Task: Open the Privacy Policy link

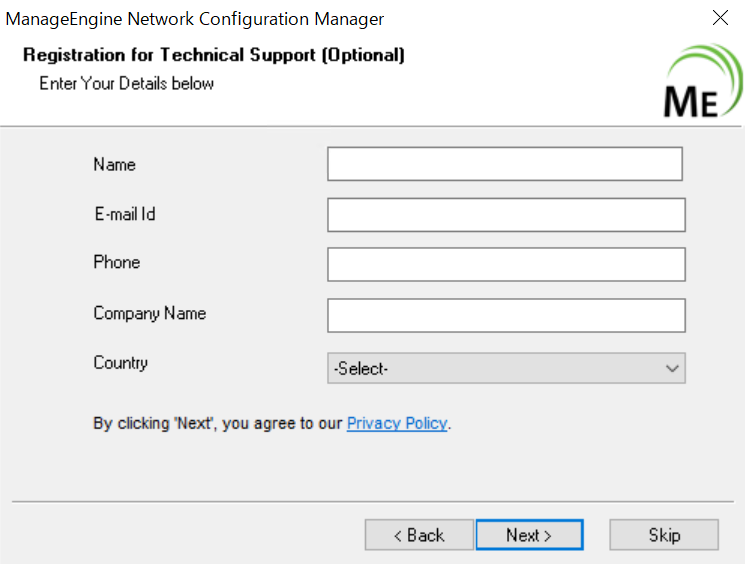Action: pyautogui.click(x=397, y=423)
